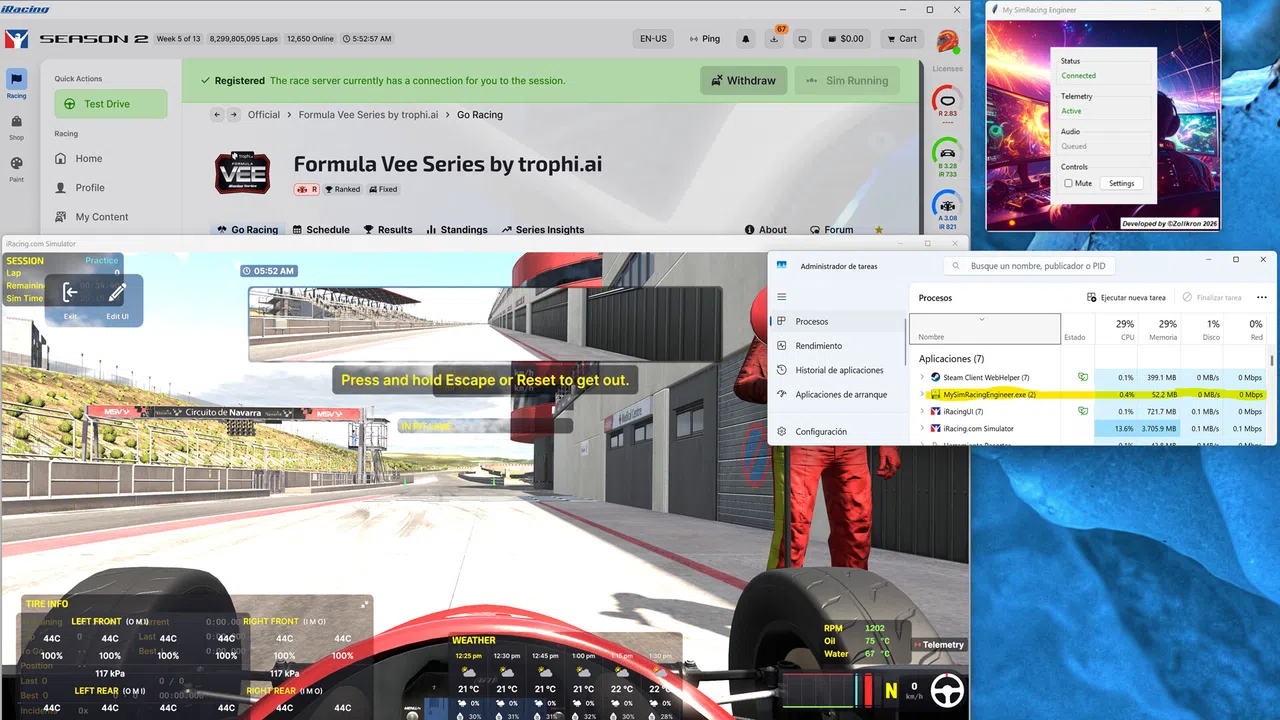The height and width of the screenshot is (720, 1280).
Task: Open the Paint section in iRacing sidebar
Action: pyautogui.click(x=17, y=168)
